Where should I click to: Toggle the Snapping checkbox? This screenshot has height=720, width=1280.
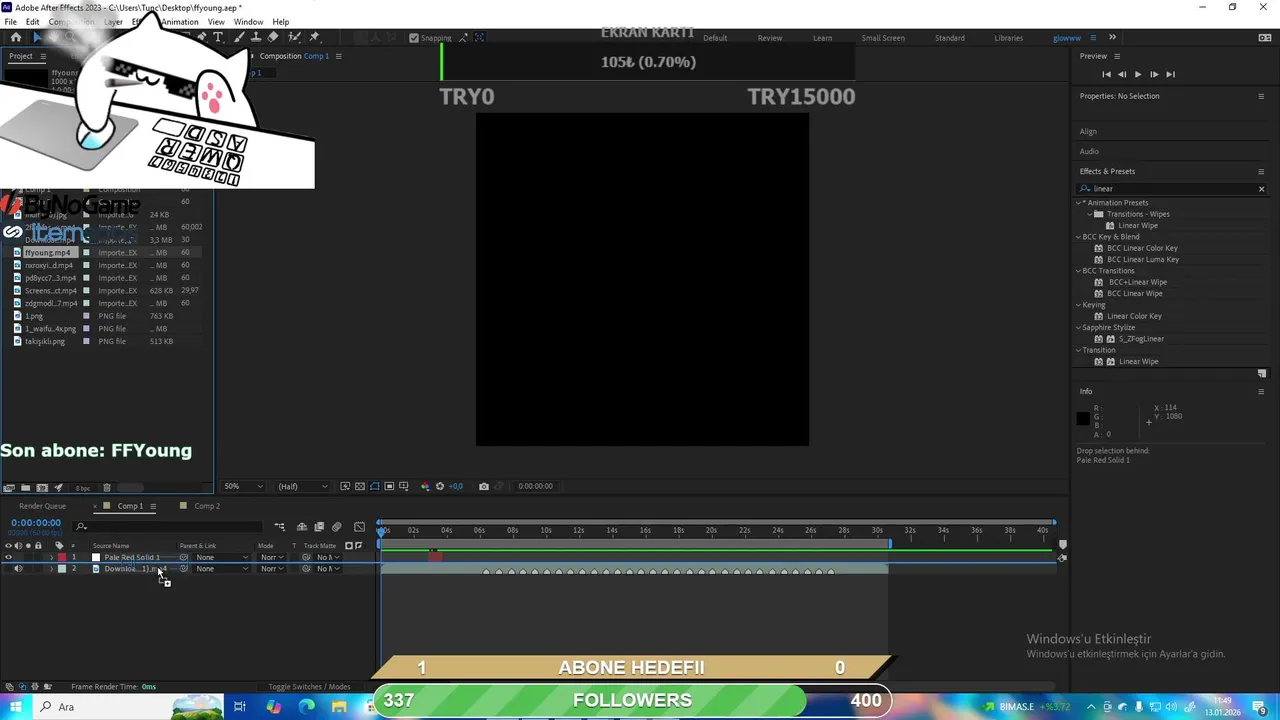[414, 38]
